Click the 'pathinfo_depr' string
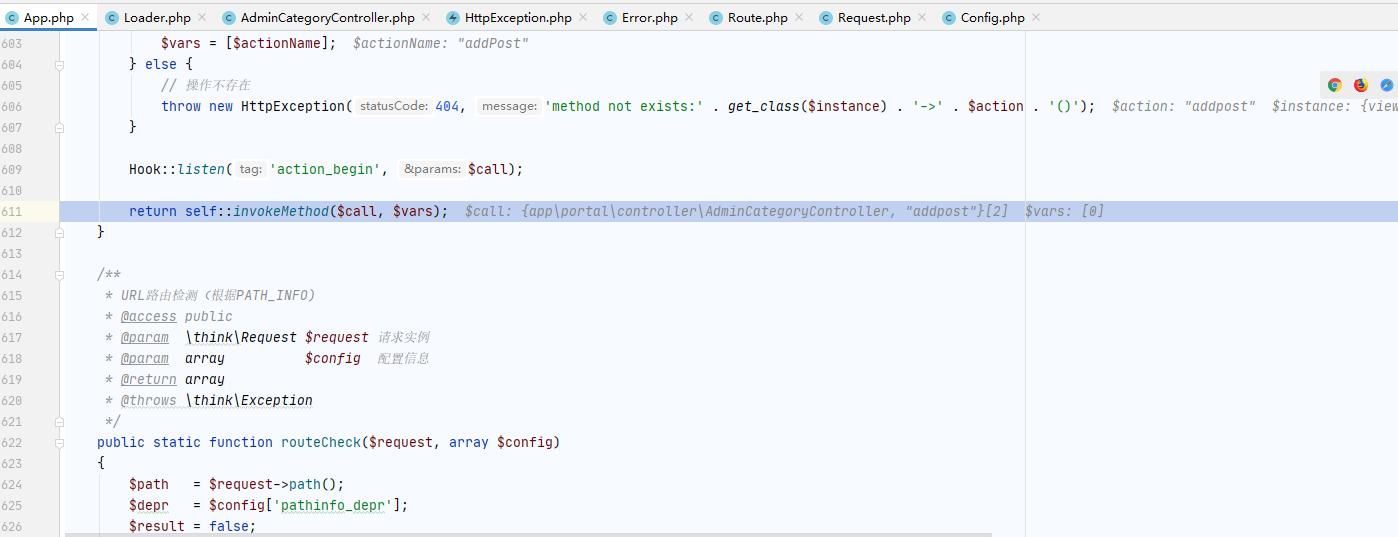 tap(337, 505)
